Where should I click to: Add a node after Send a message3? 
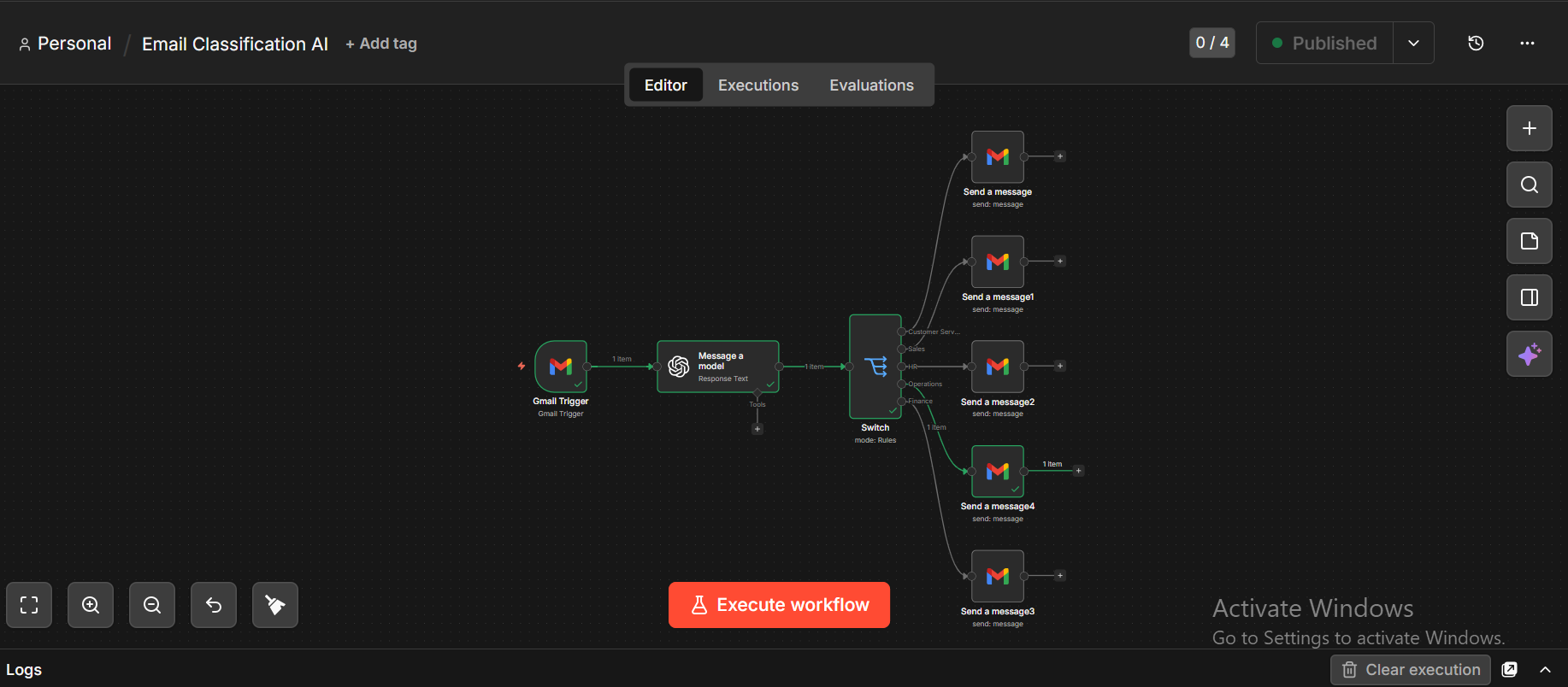pyautogui.click(x=1060, y=576)
